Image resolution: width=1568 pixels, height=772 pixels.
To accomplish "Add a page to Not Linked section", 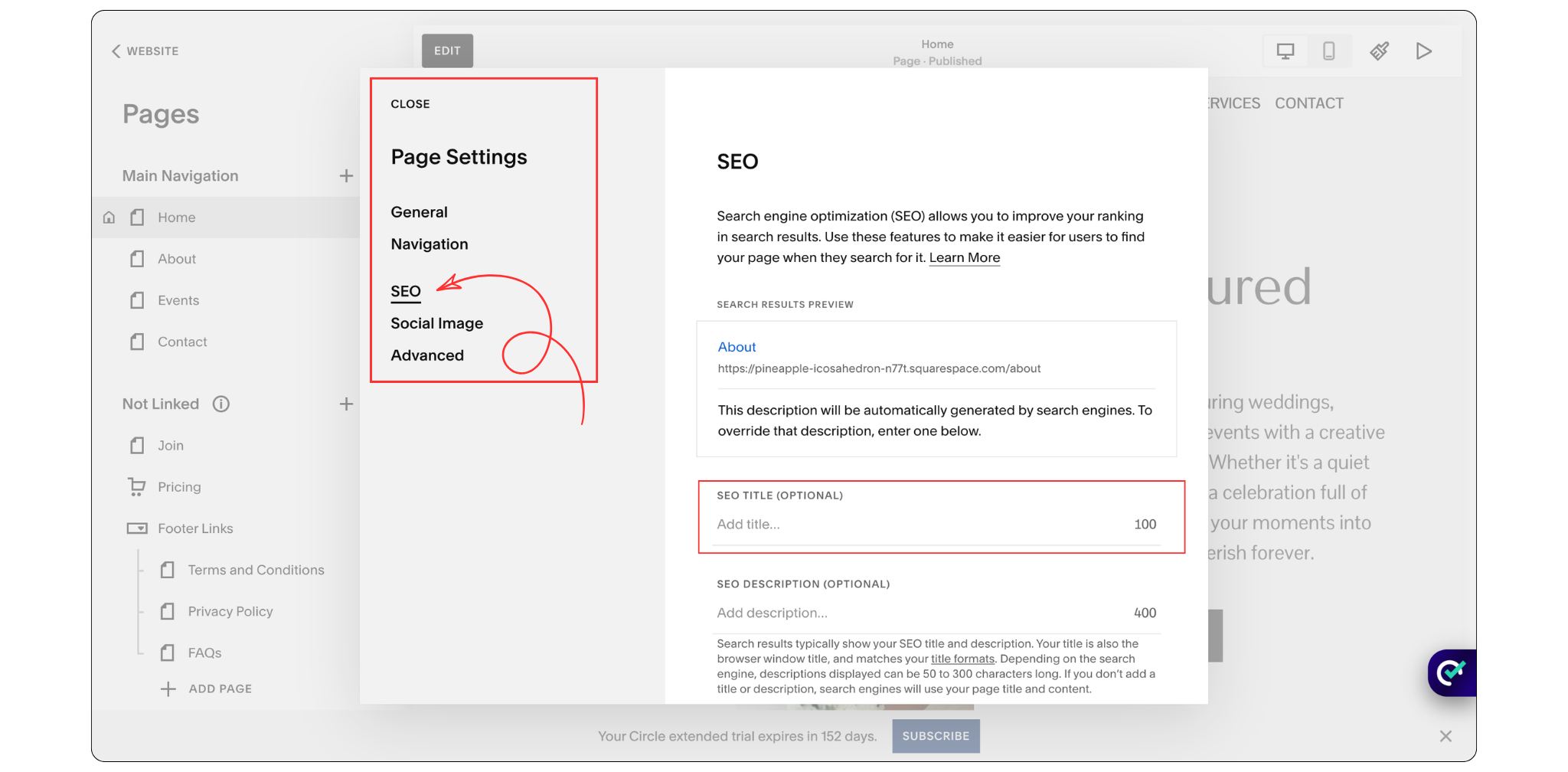I will click(x=346, y=404).
